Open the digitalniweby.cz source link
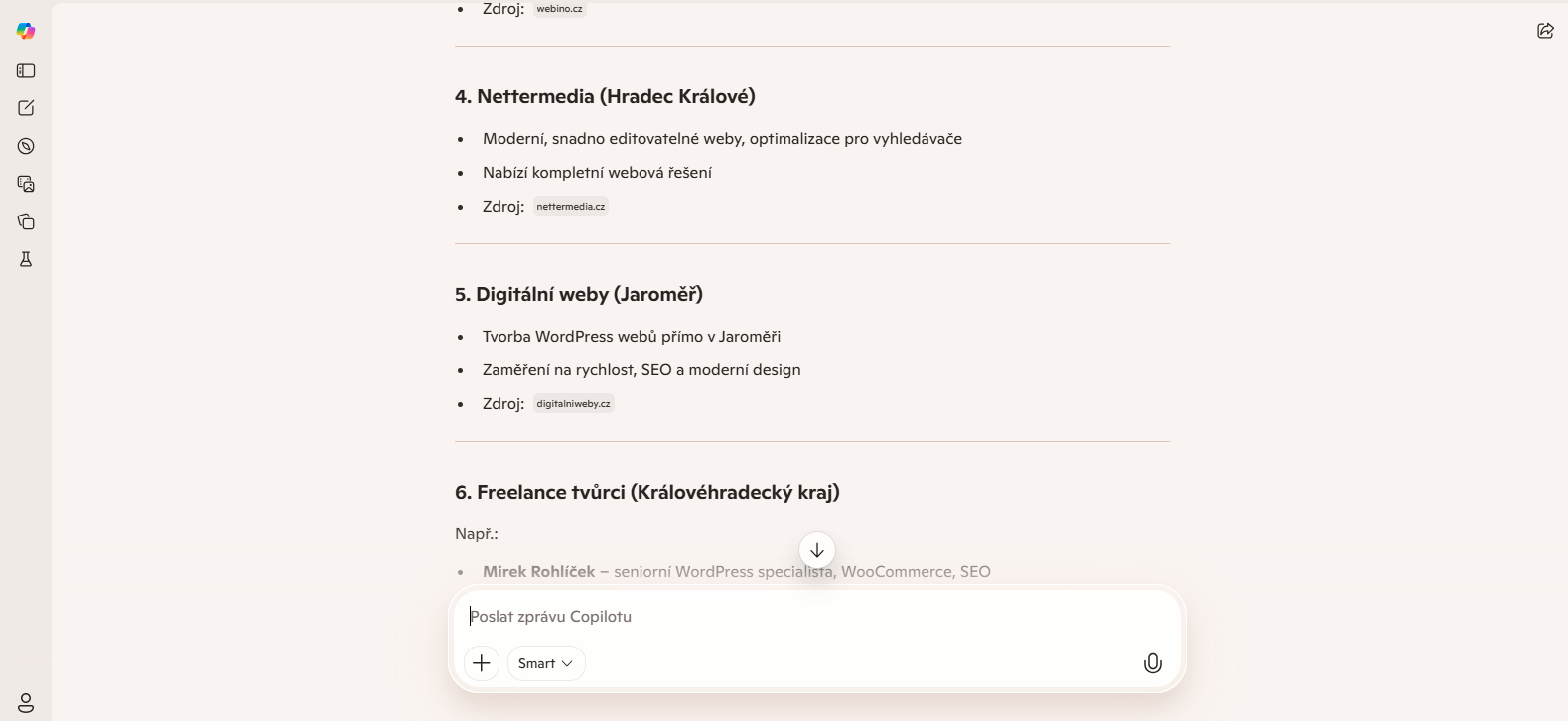Image resolution: width=1568 pixels, height=721 pixels. pyautogui.click(x=574, y=404)
